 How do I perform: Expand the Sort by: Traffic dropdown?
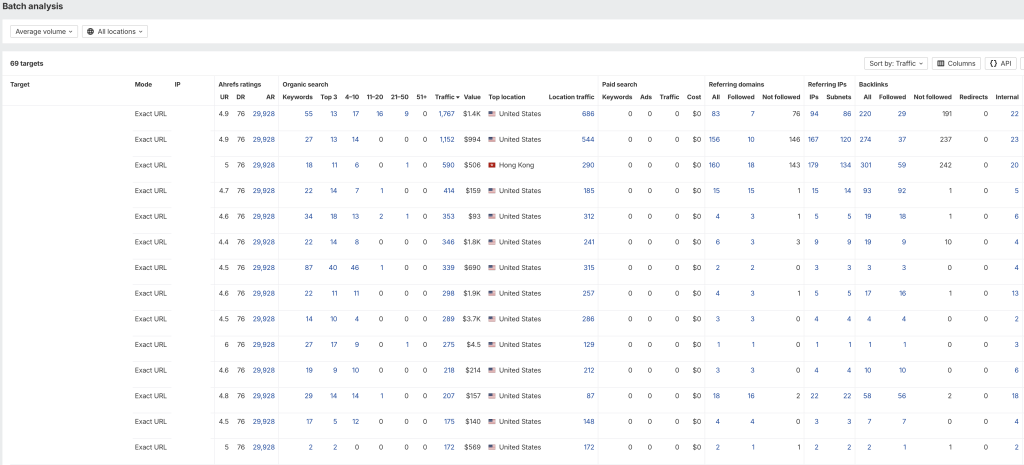tap(895, 63)
